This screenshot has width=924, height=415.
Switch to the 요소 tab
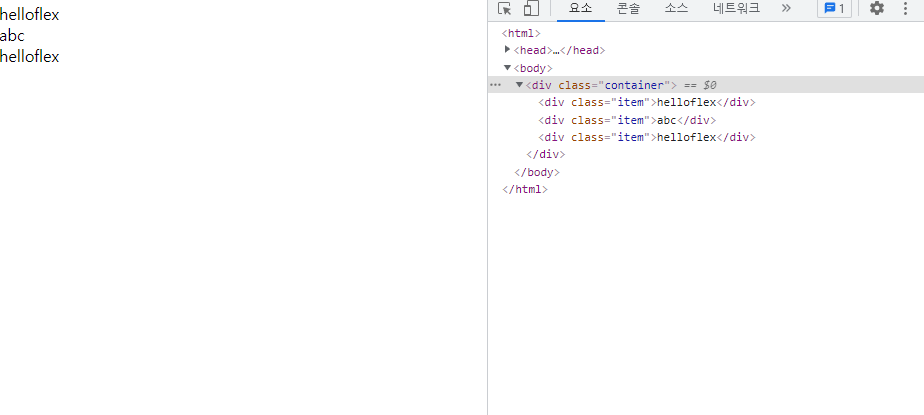coord(581,9)
